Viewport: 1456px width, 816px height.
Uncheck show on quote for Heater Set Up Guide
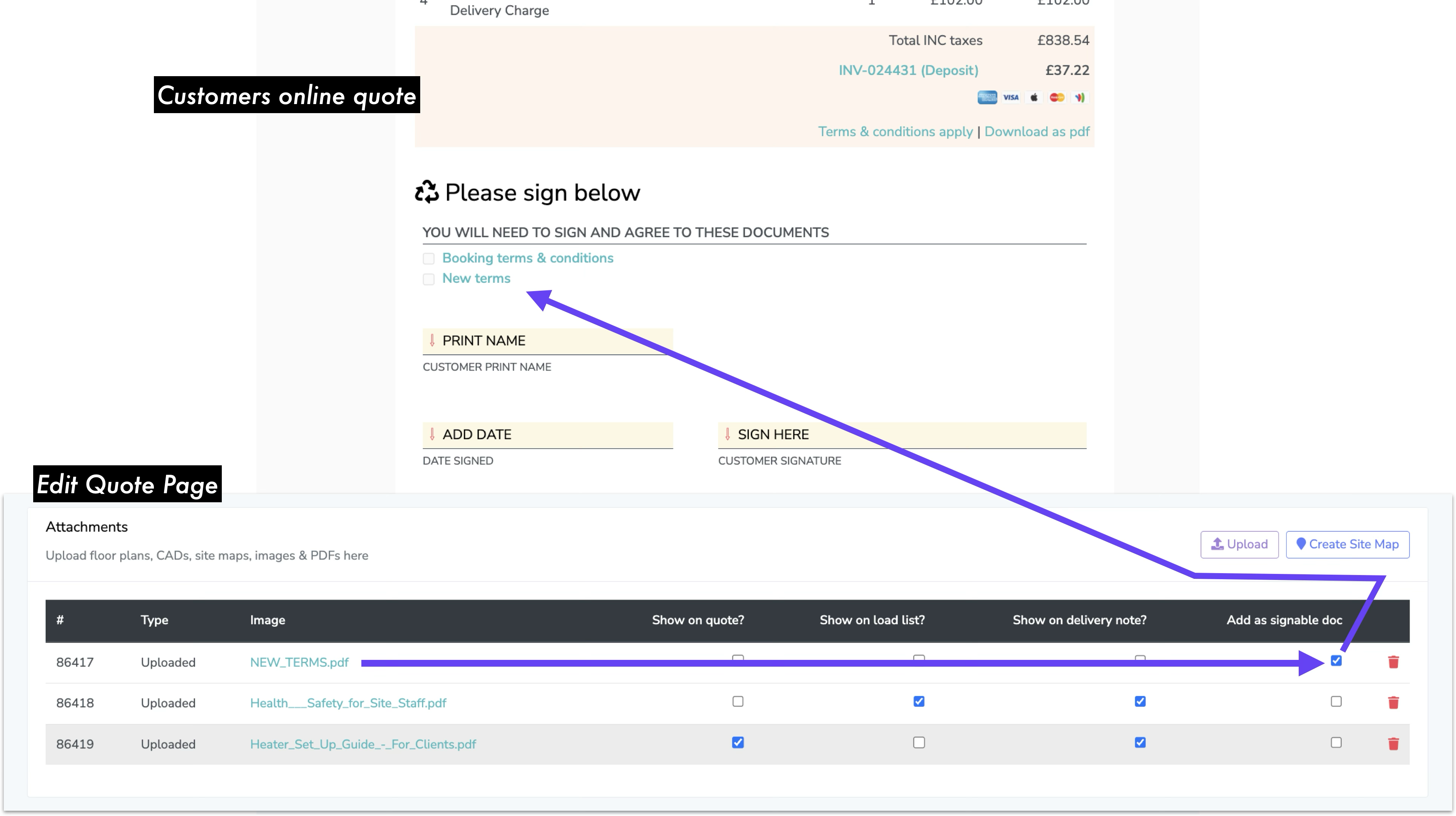click(737, 742)
